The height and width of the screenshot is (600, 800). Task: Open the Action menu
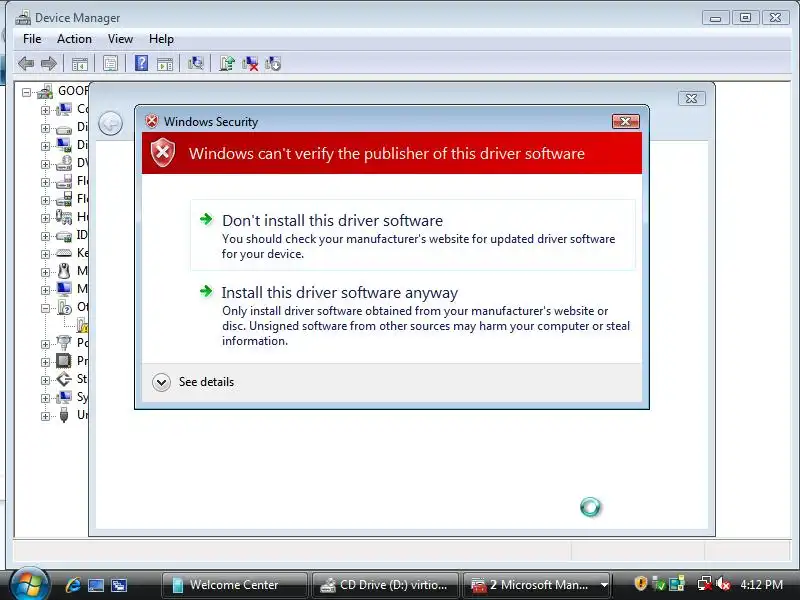coord(74,39)
